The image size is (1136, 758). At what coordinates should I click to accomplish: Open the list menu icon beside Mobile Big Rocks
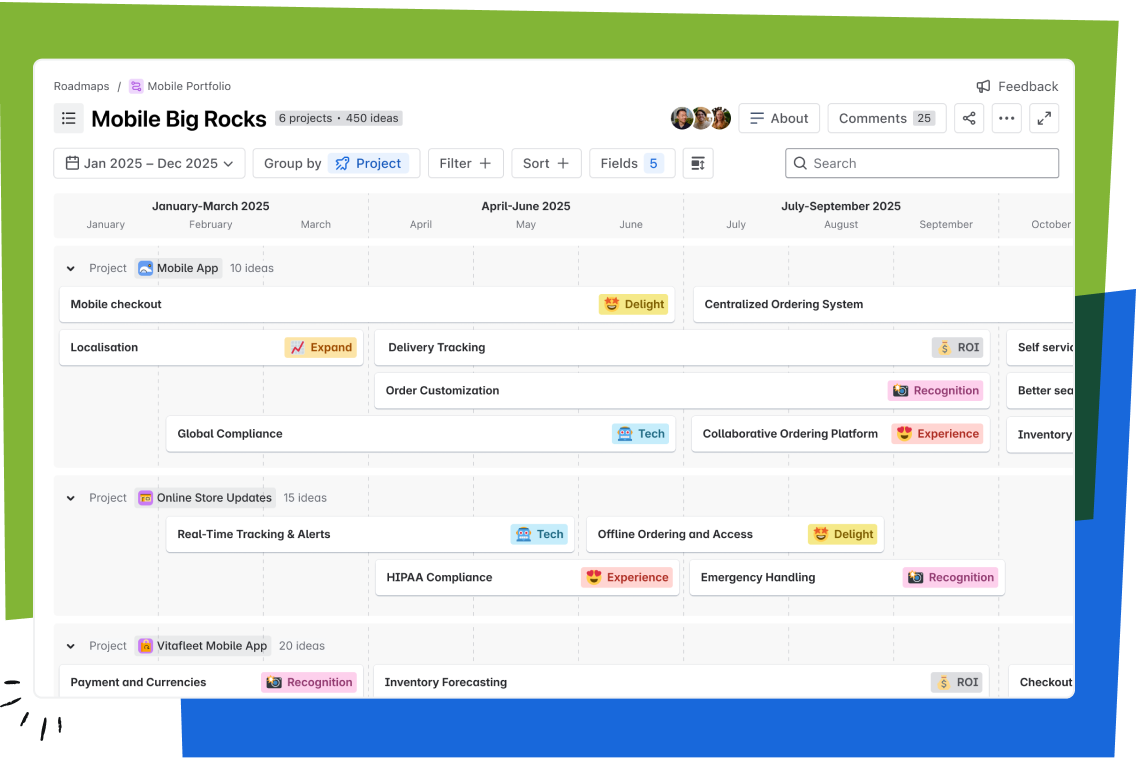[x=69, y=118]
